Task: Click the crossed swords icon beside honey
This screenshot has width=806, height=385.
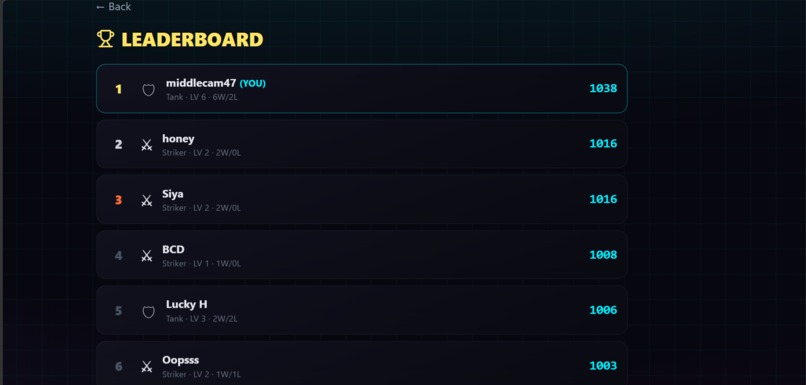Action: 147,145
